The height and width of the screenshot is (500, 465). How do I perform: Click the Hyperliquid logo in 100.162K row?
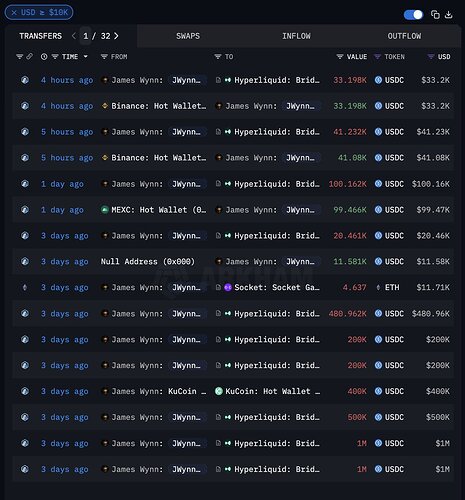(x=228, y=184)
